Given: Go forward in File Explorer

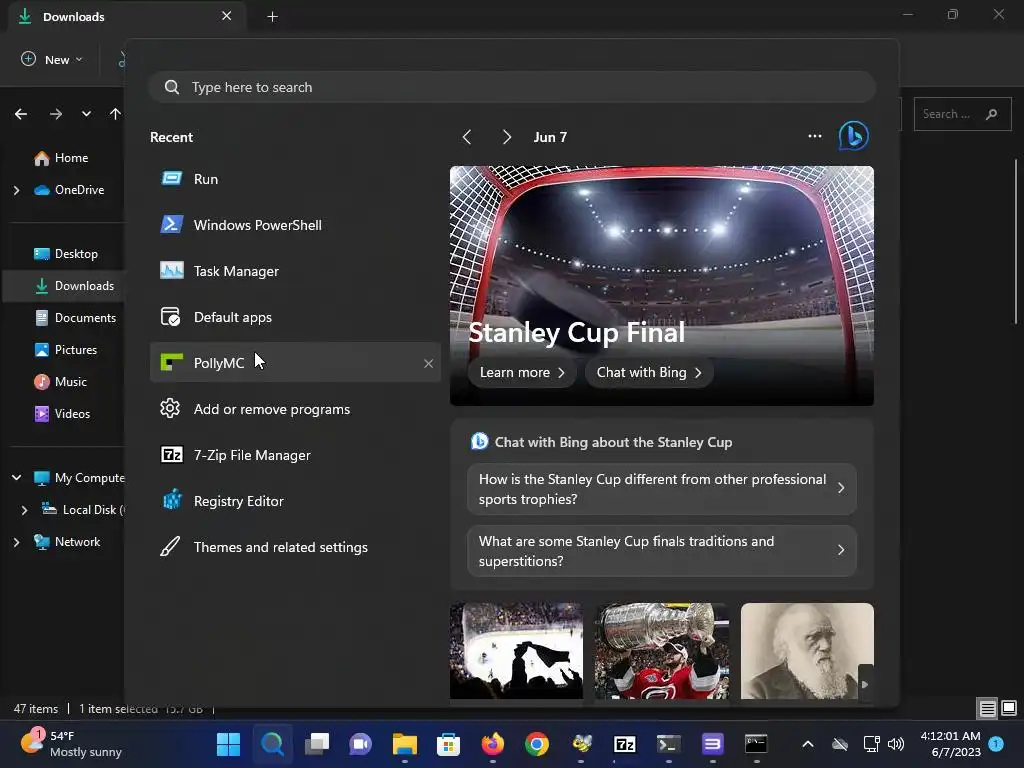Looking at the screenshot, I should pyautogui.click(x=56, y=114).
